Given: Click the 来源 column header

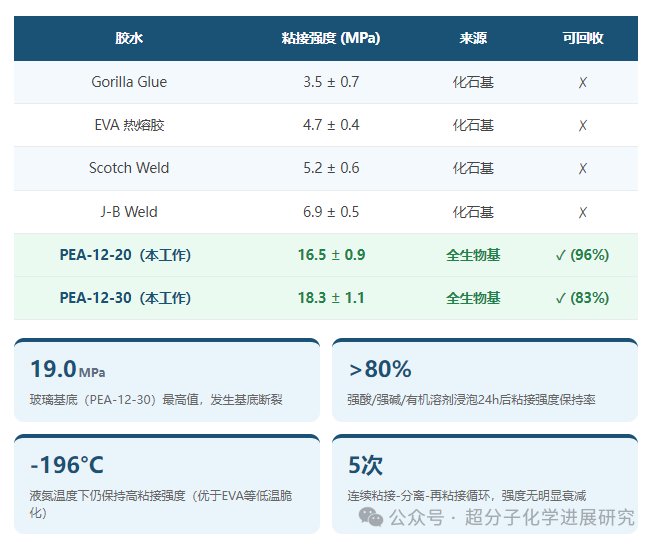Looking at the screenshot, I should click(473, 38).
